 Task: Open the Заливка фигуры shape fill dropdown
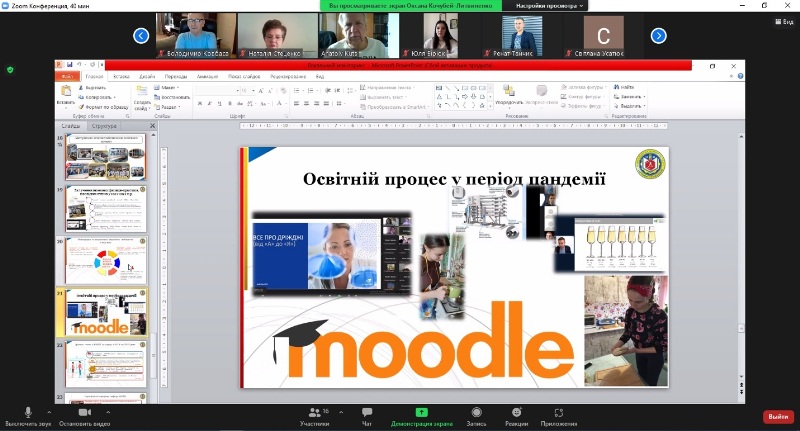point(583,88)
